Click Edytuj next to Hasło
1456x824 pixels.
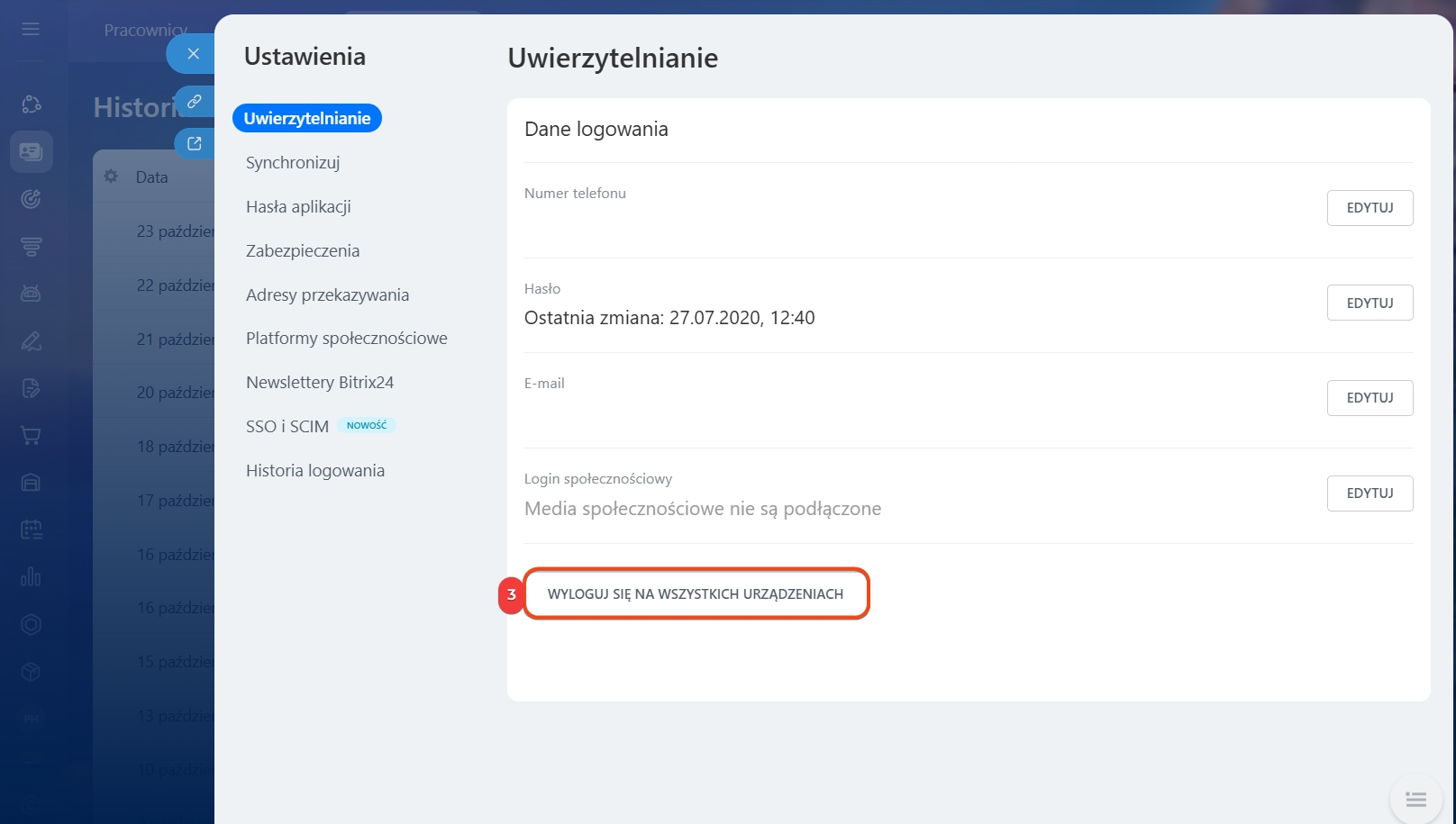pyautogui.click(x=1369, y=303)
